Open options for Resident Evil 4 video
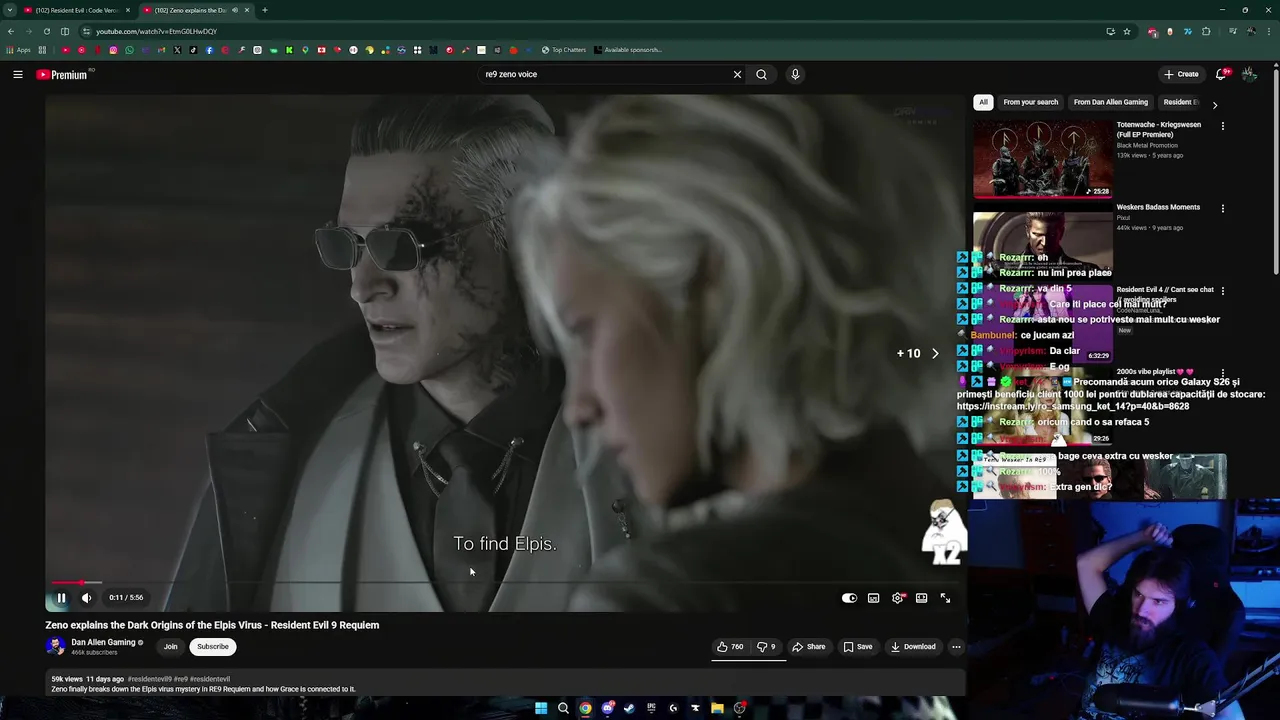Screen dimensions: 1280x720 tap(1222, 291)
